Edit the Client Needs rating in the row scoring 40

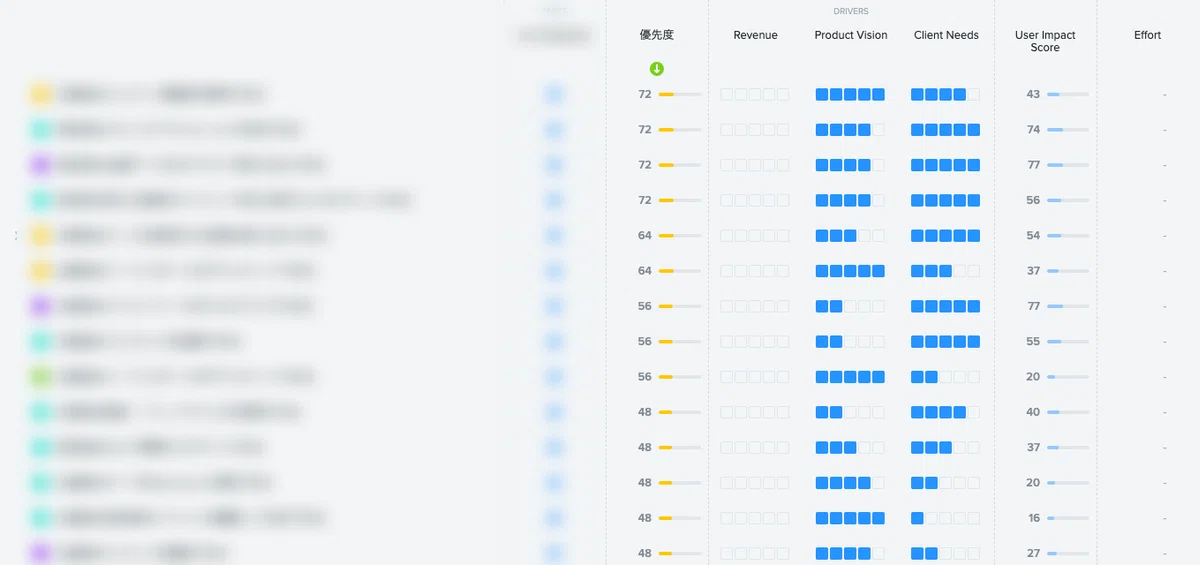tap(945, 412)
